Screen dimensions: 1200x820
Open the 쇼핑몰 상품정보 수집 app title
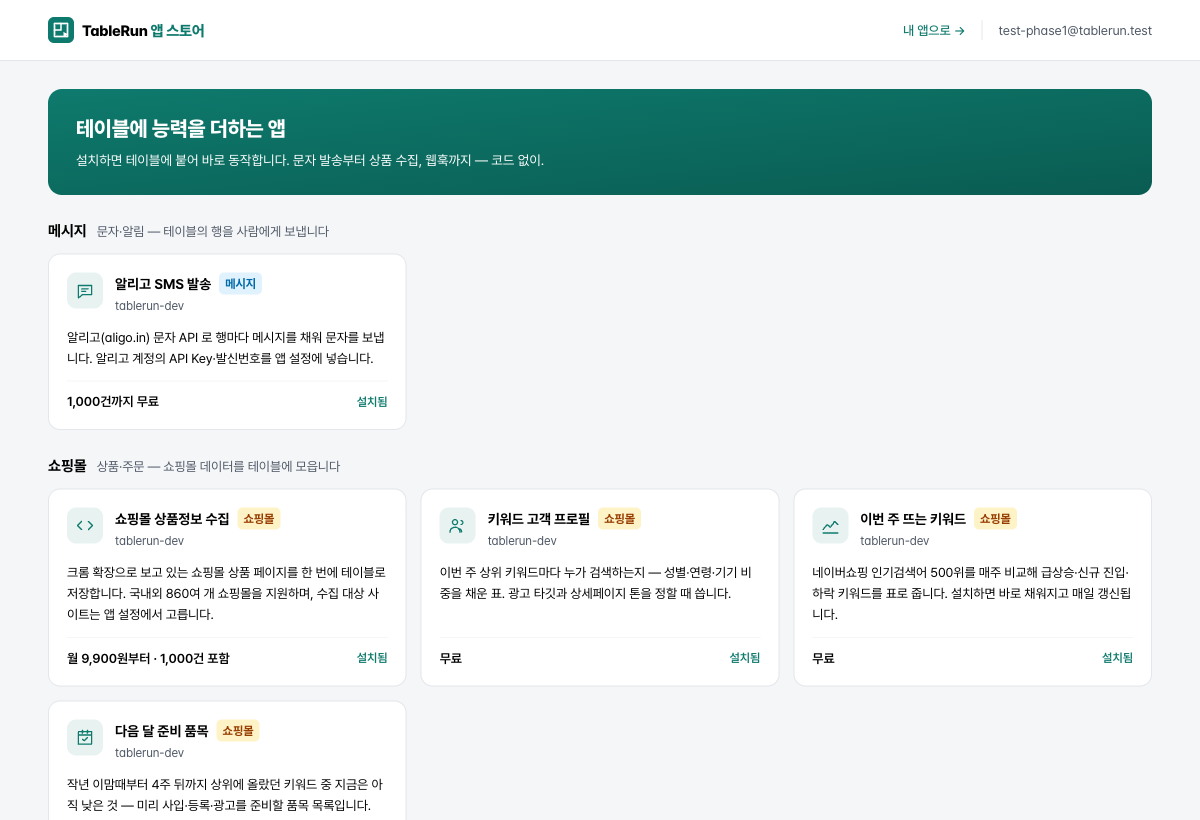pos(172,519)
